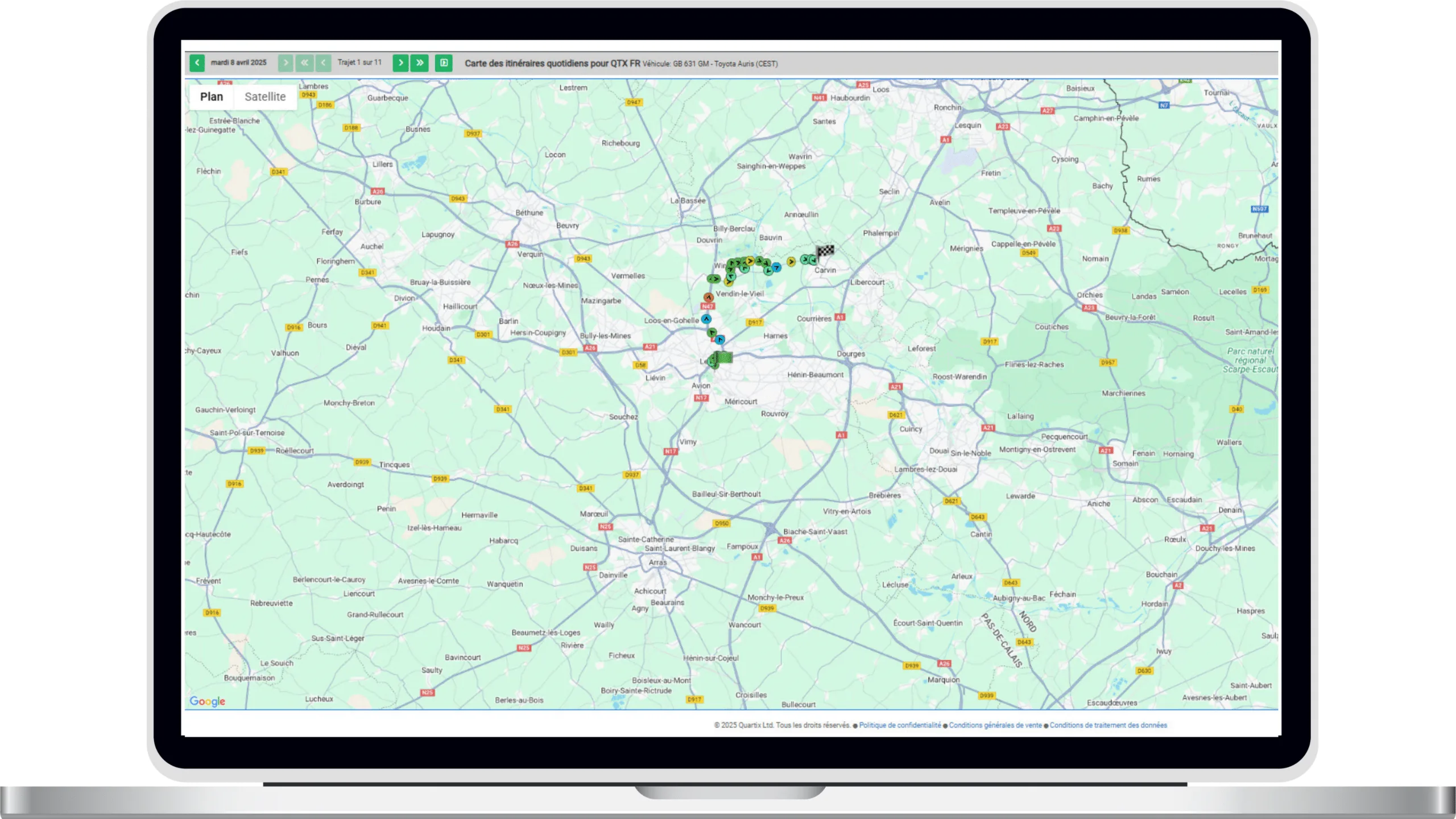Screen dimensions: 1456x819
Task: Click the Saint-Pol-sur-Ternoise map label
Action: 247,433
